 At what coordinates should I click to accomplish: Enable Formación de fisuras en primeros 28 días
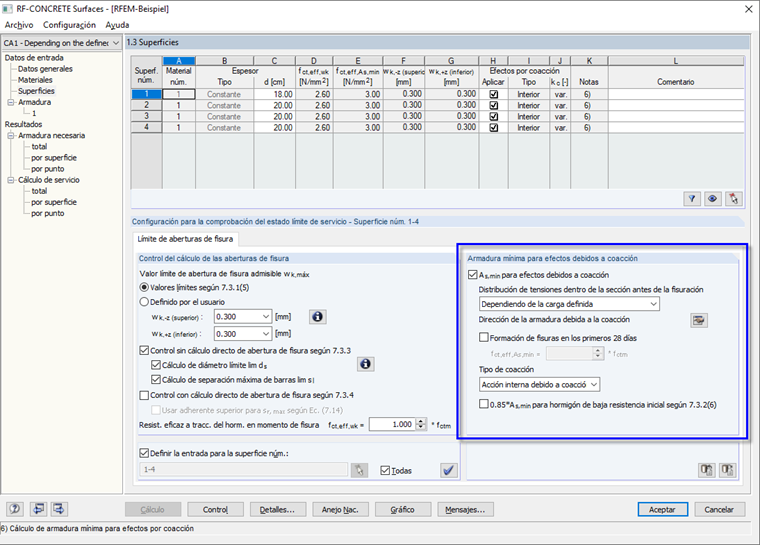[484, 337]
